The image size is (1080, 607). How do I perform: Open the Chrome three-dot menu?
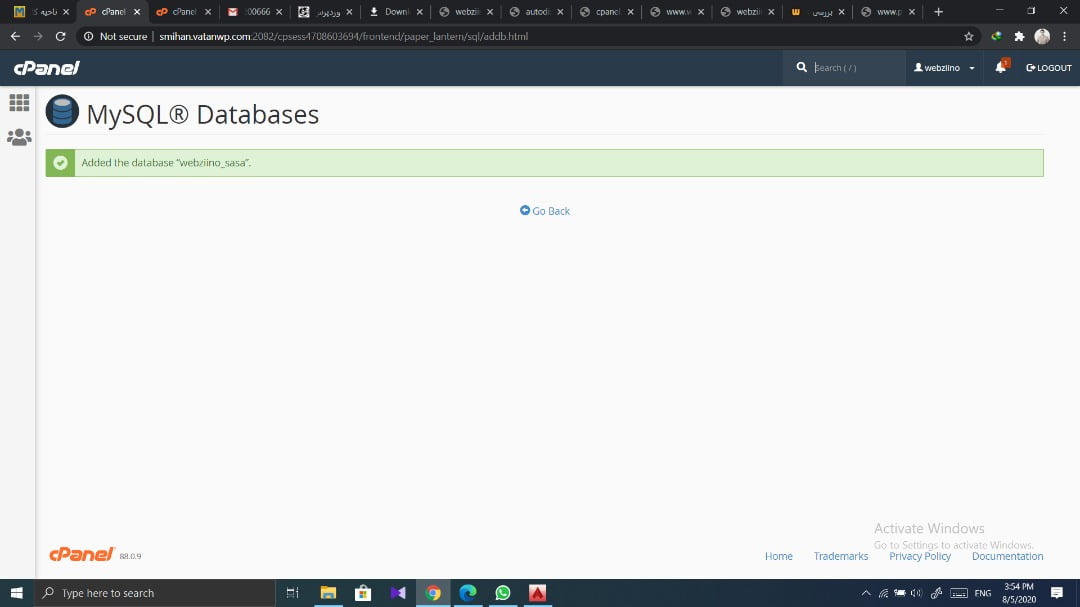click(1065, 36)
